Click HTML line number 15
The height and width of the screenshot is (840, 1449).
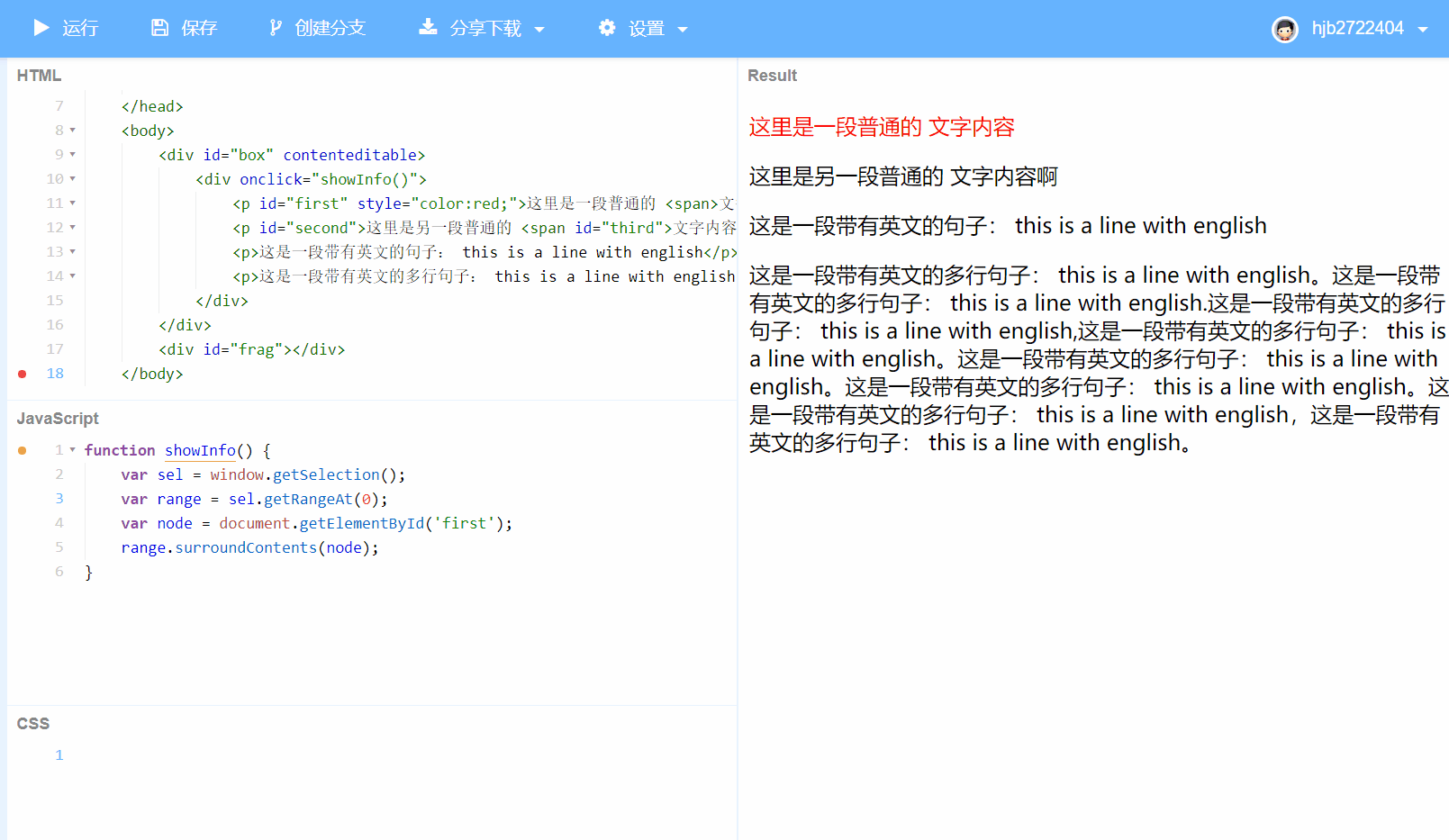click(x=55, y=301)
